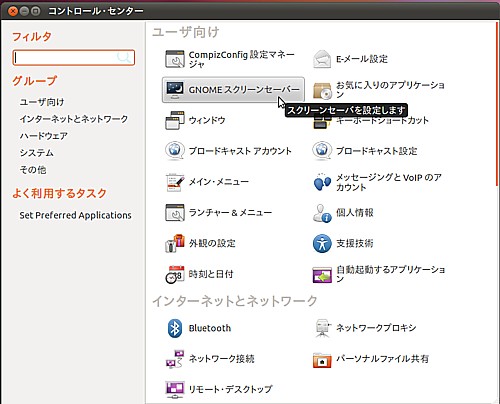Image resolution: width=500 pixels, height=404 pixels.
Task: Click the 個人情報 label text
Action: click(355, 213)
